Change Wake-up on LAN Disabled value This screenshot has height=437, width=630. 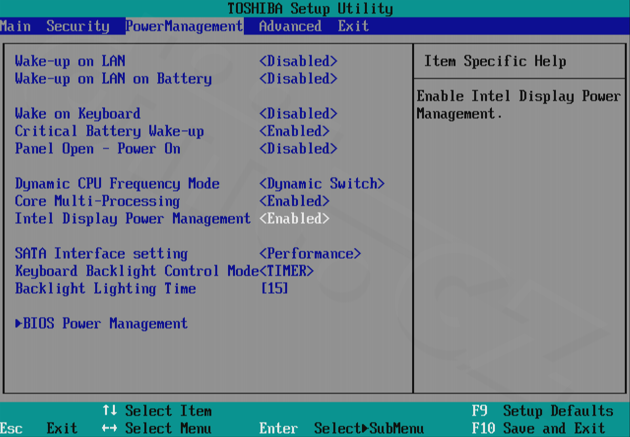(x=298, y=61)
